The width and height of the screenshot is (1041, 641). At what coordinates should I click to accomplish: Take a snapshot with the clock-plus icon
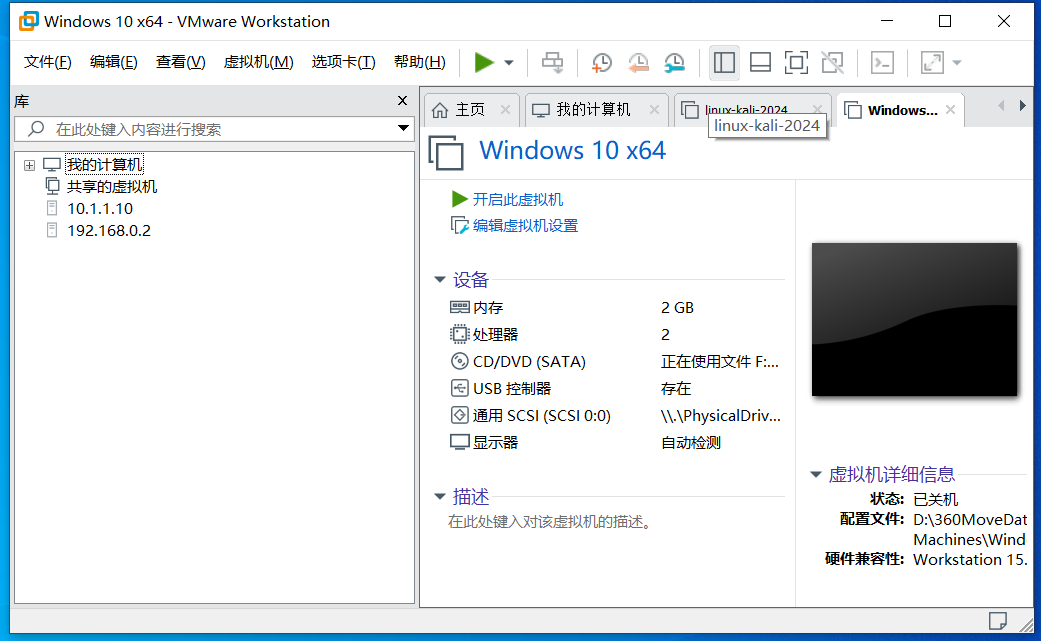pos(601,62)
